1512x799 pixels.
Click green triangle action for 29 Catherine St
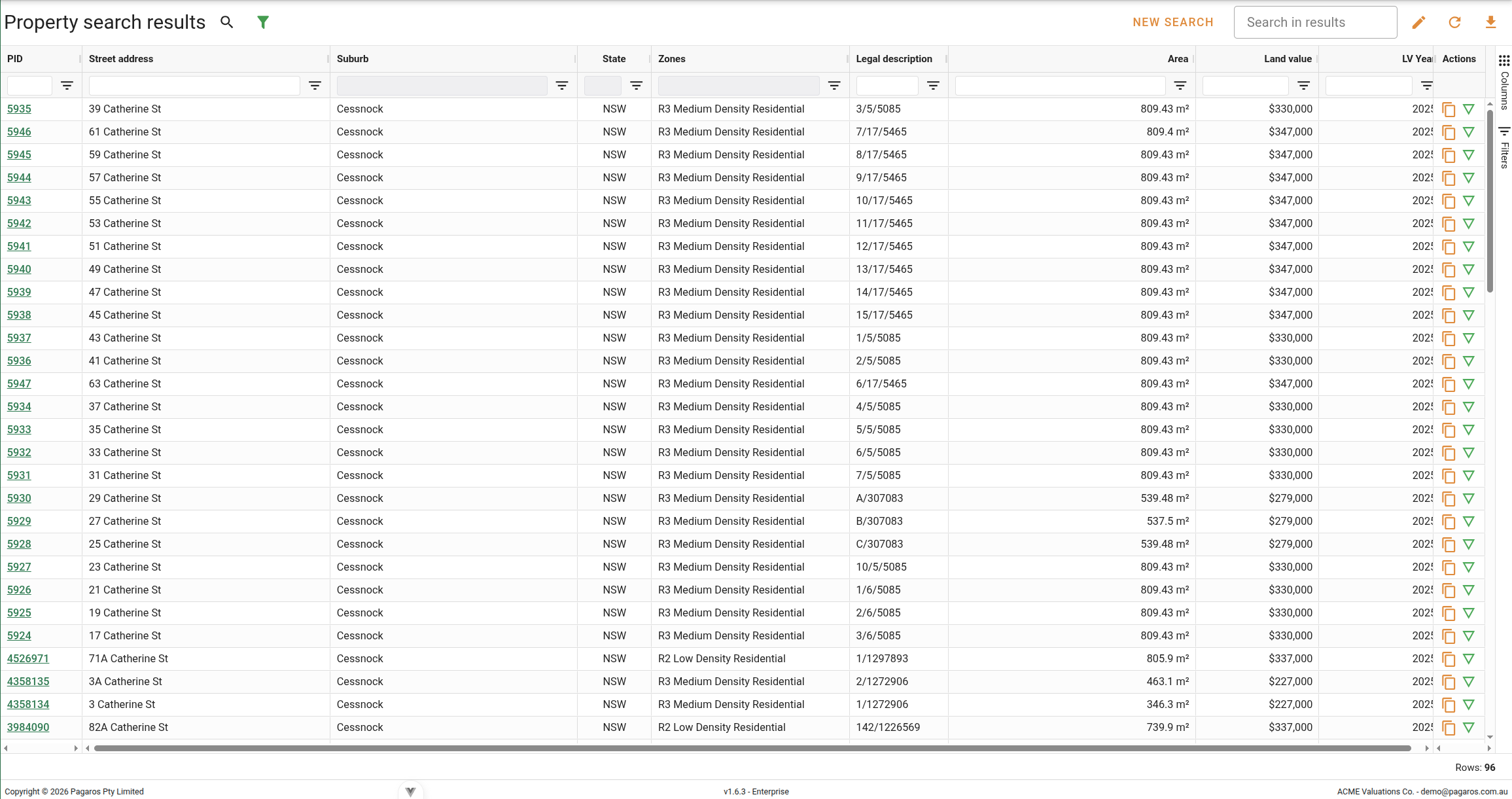click(1469, 499)
